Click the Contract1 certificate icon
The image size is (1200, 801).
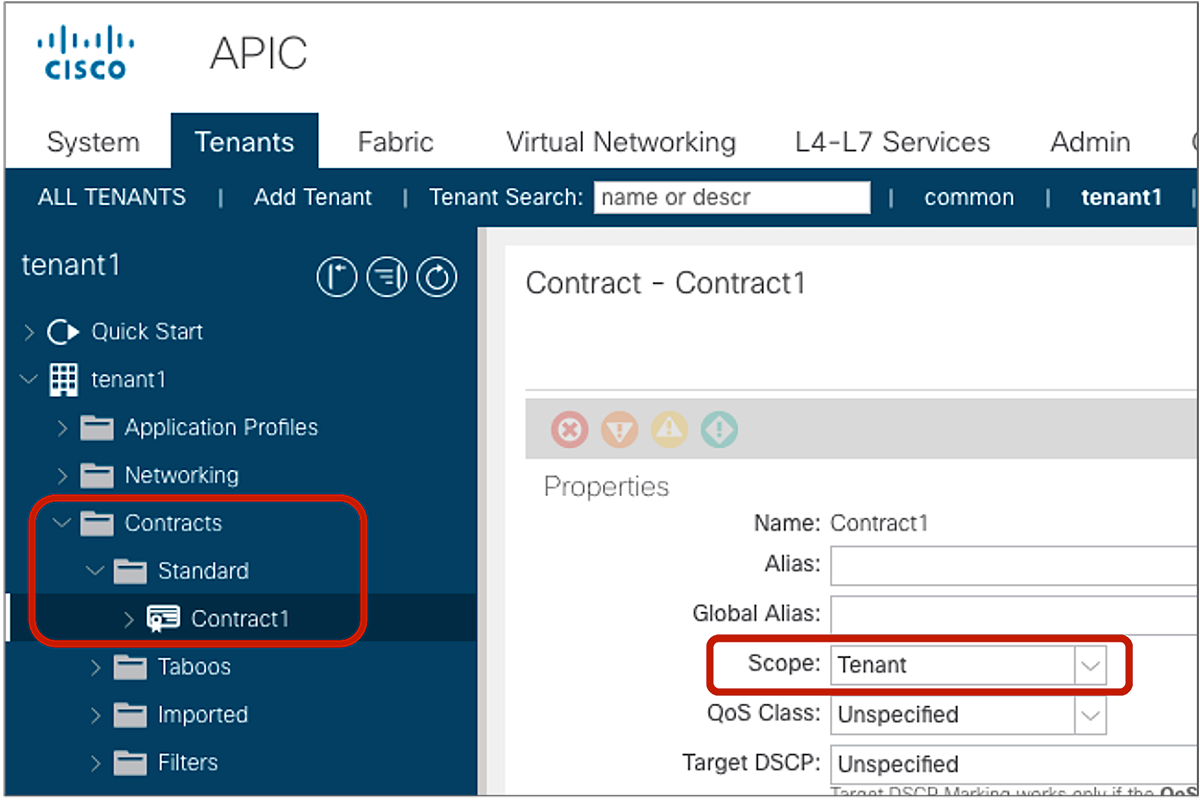tap(163, 619)
